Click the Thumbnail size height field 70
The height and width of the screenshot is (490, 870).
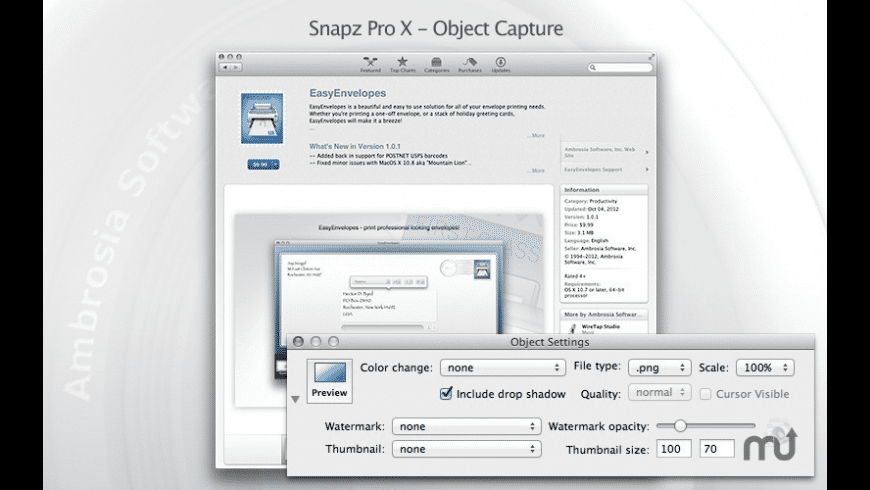[x=717, y=449]
